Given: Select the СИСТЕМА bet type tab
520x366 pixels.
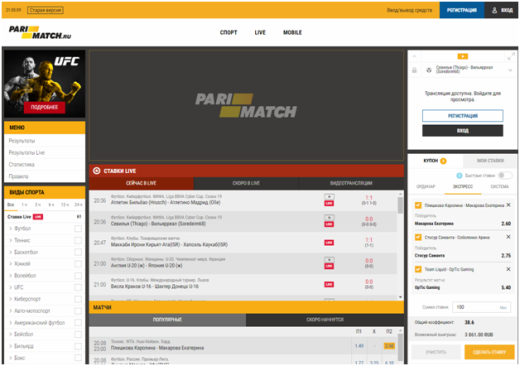Looking at the screenshot, I should (x=499, y=186).
